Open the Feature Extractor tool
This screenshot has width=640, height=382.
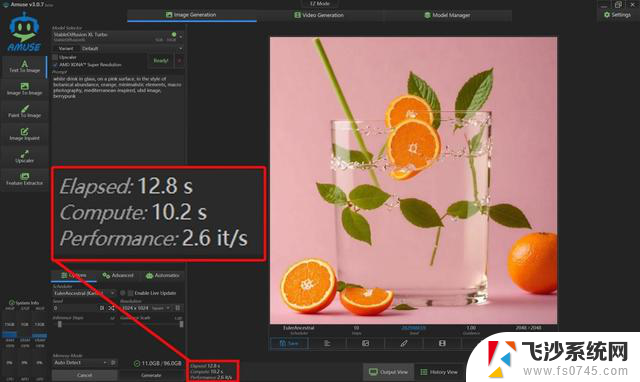pyautogui.click(x=24, y=179)
